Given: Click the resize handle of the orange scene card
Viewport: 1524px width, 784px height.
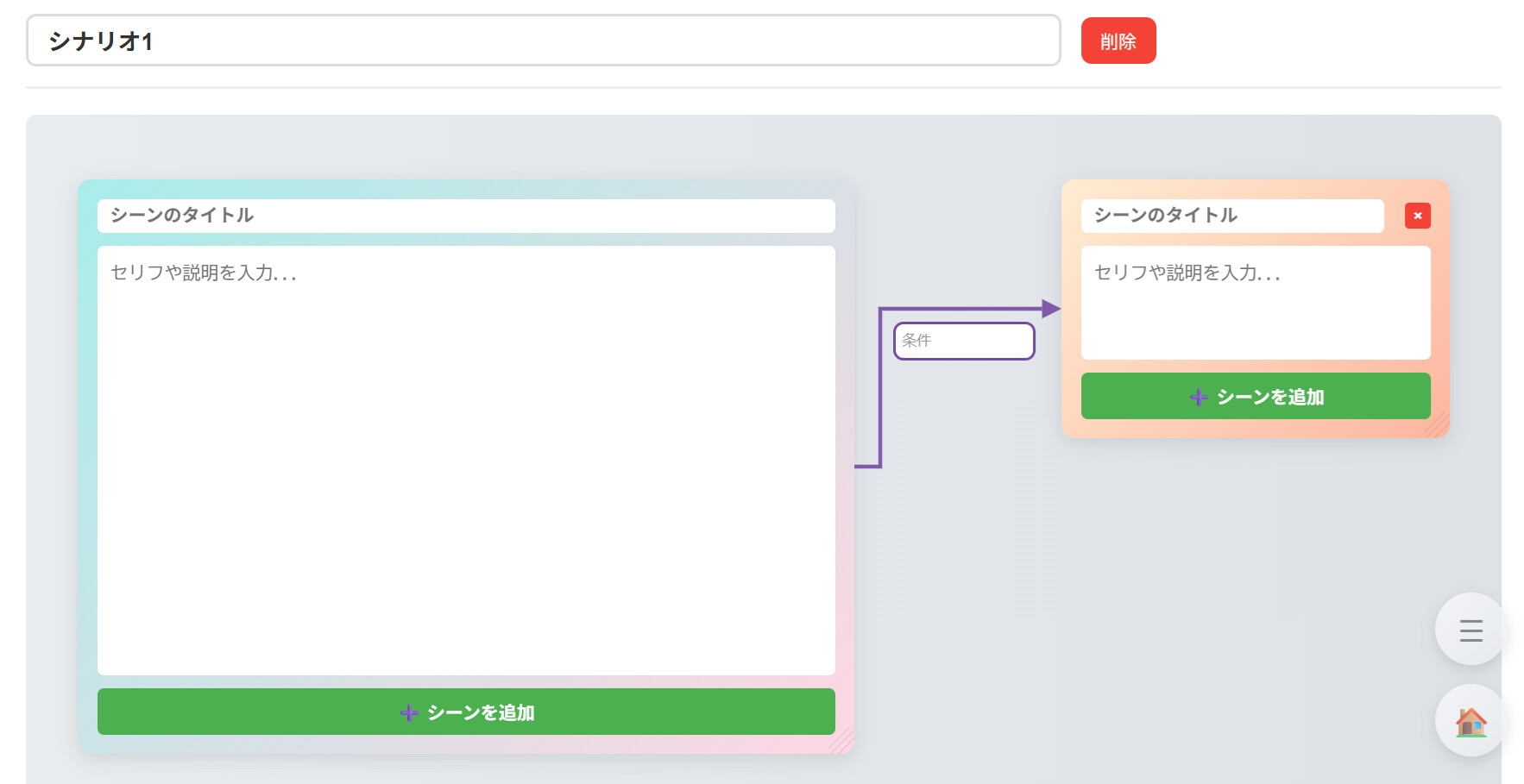Looking at the screenshot, I should tap(1439, 427).
